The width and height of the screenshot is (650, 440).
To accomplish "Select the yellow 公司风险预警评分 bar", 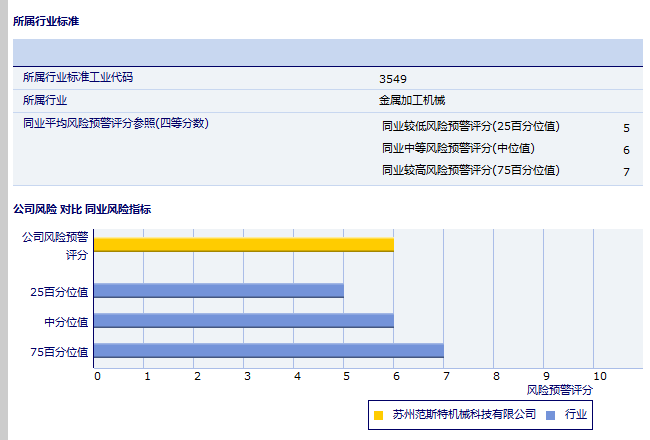I will point(243,245).
